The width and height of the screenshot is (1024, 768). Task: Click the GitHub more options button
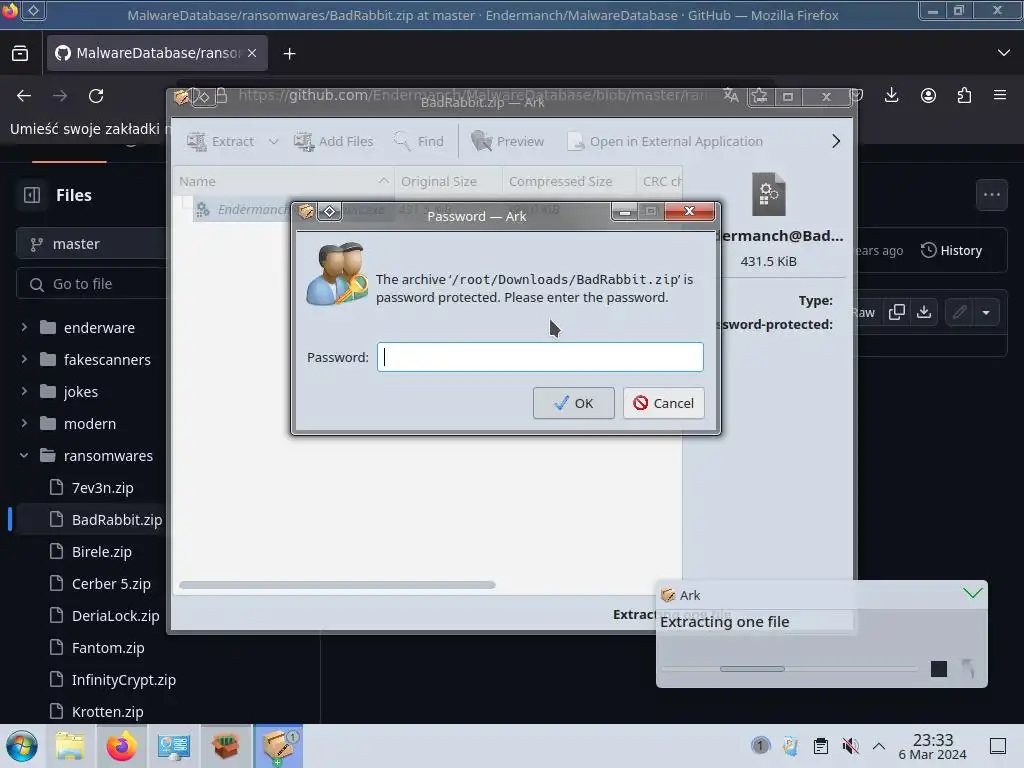tap(991, 195)
